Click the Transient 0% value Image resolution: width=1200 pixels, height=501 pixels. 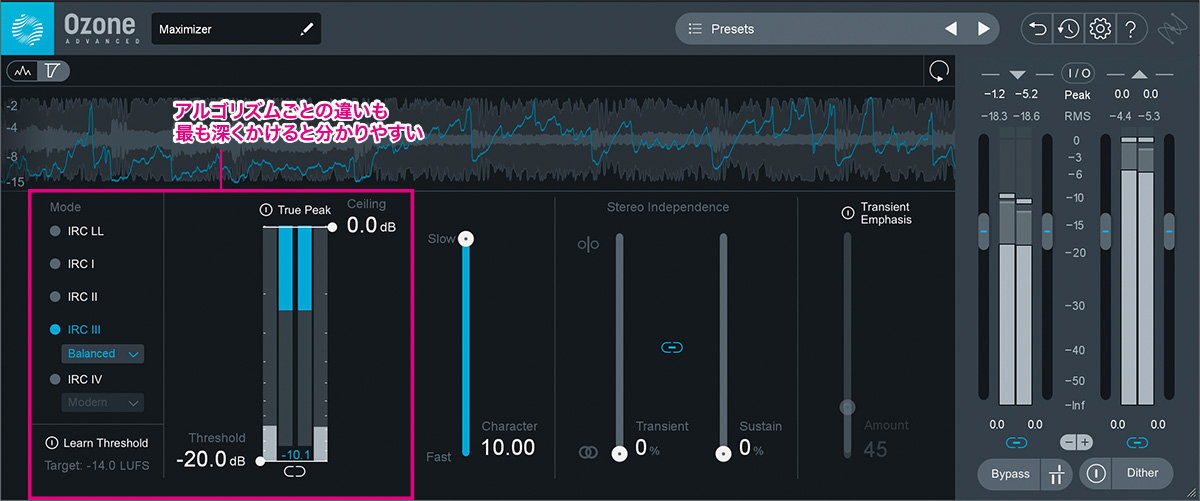pos(647,449)
